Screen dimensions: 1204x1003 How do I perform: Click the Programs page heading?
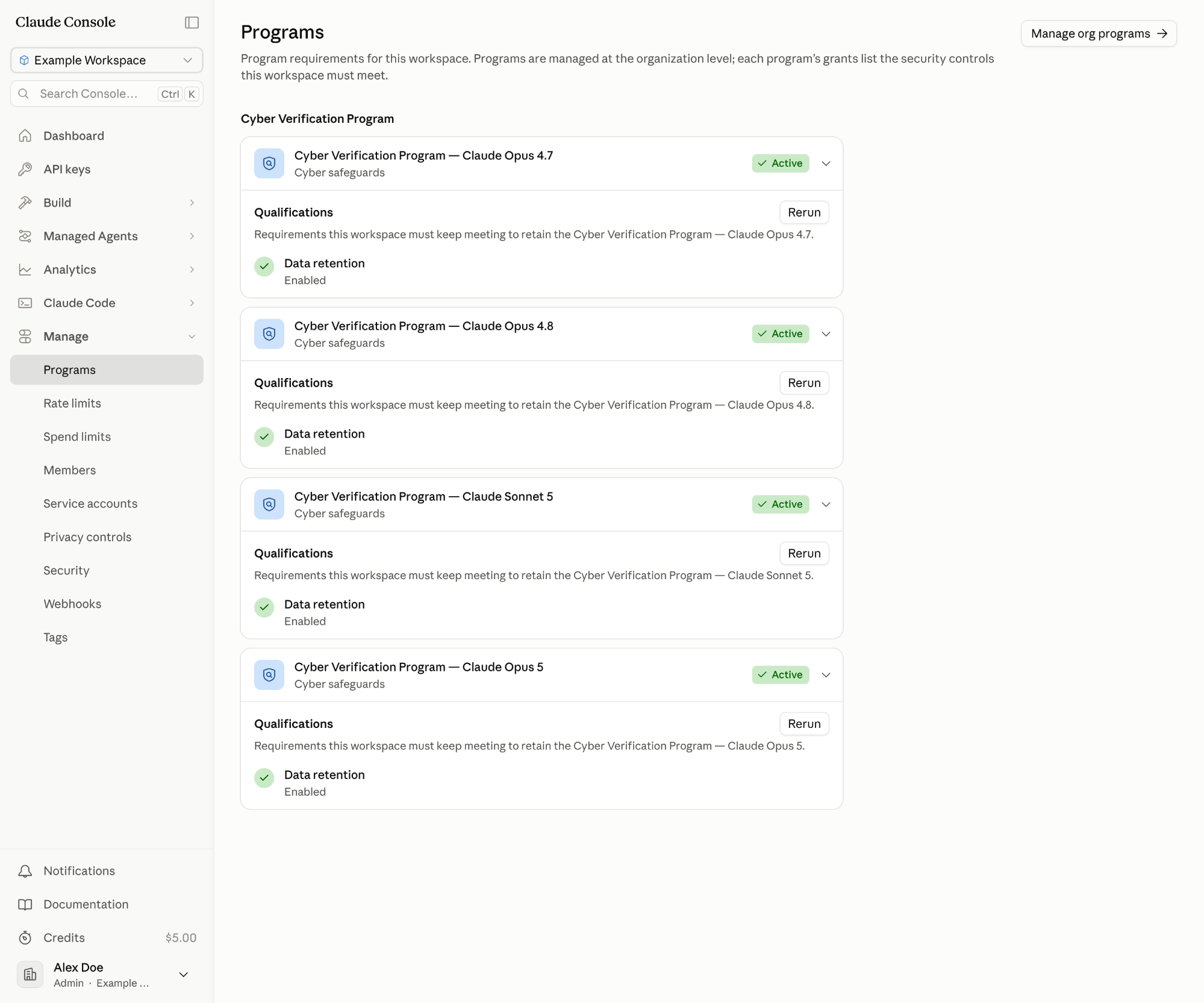pos(282,33)
